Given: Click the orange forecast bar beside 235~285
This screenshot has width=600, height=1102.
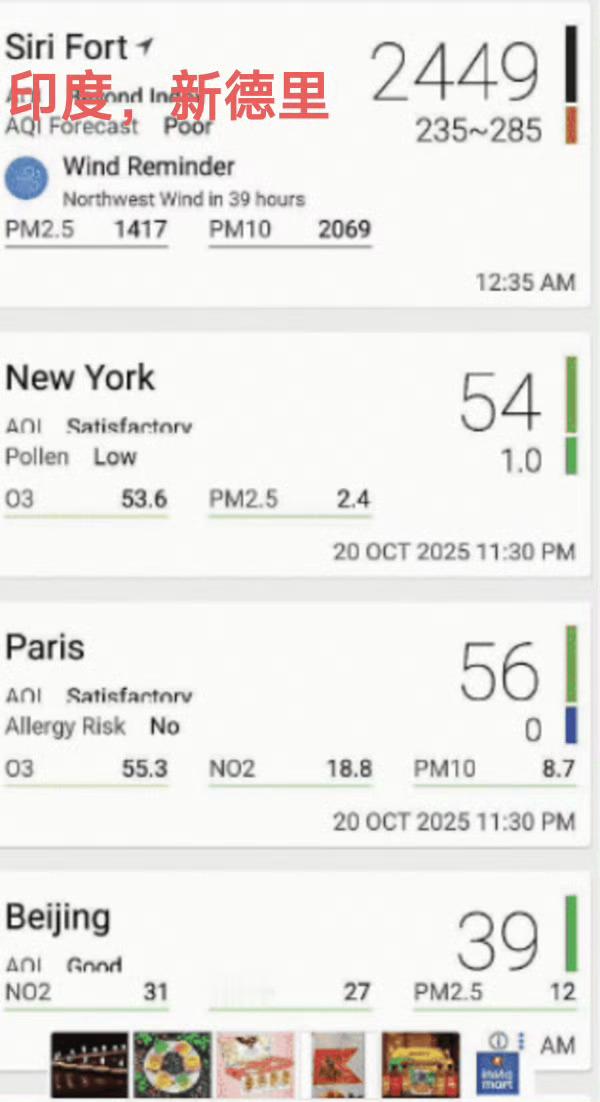Looking at the screenshot, I should (571, 125).
